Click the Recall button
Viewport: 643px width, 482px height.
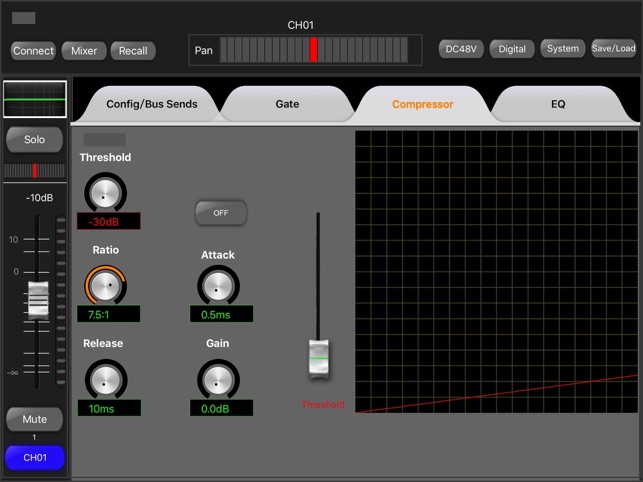133,51
